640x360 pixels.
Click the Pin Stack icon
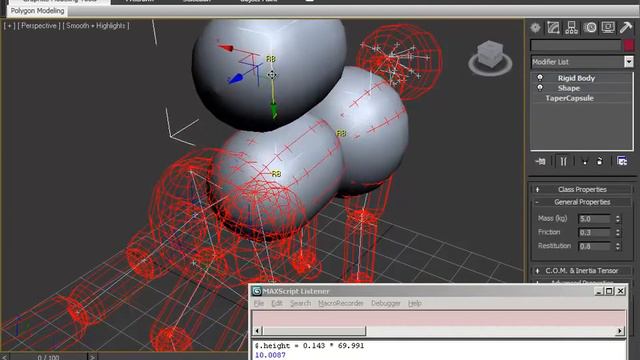pos(540,161)
